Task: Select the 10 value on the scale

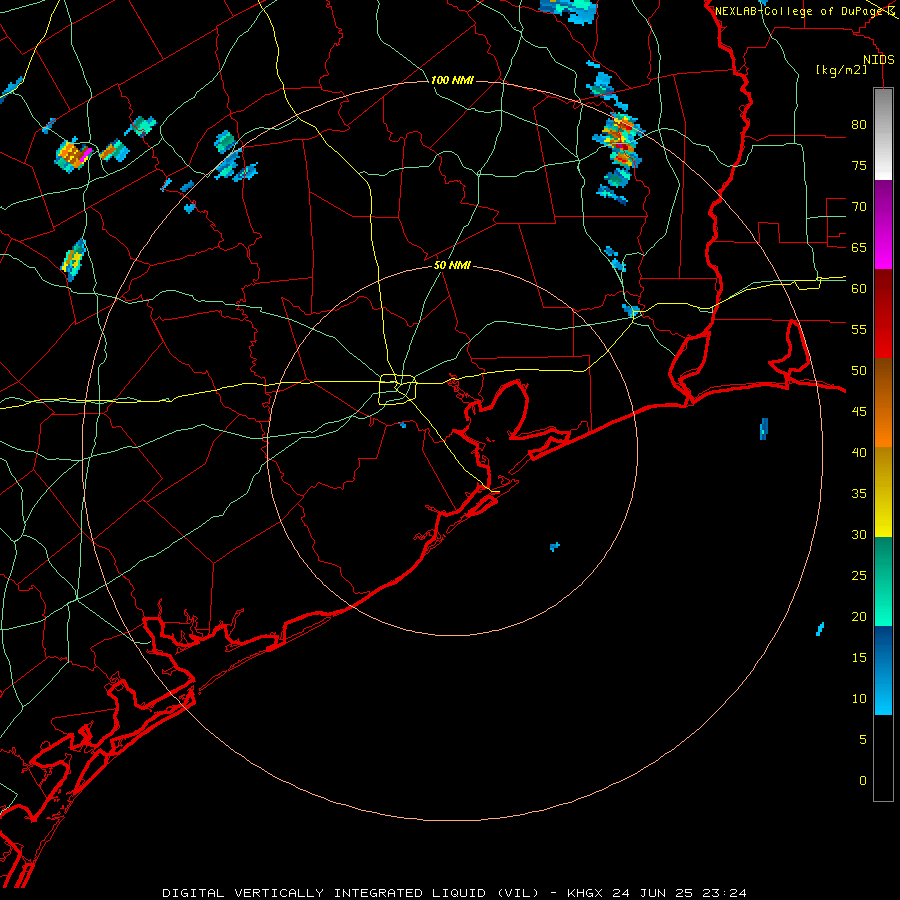Action: [x=859, y=699]
